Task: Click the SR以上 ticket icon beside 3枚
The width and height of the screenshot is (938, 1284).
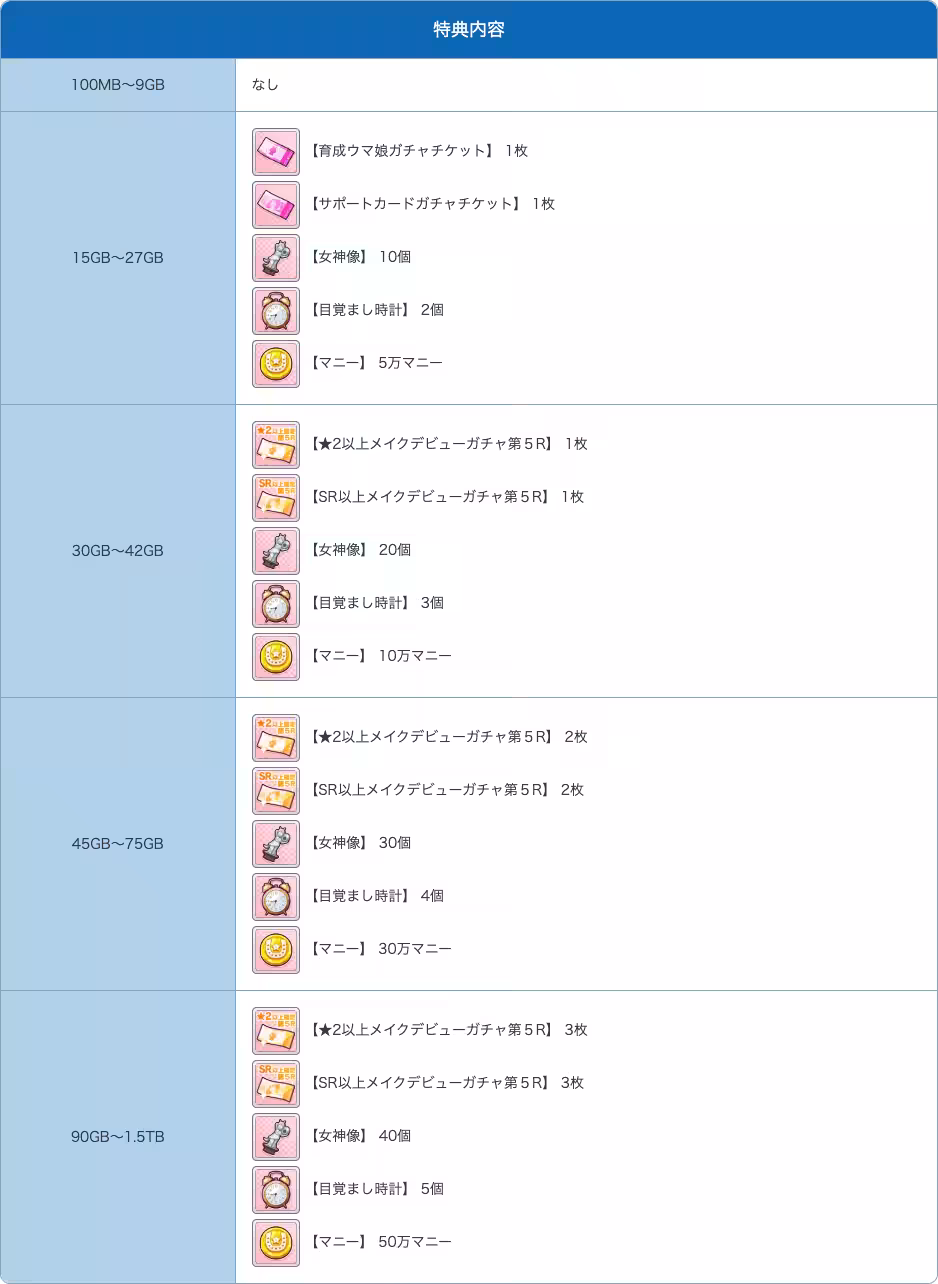Action: tap(275, 1084)
